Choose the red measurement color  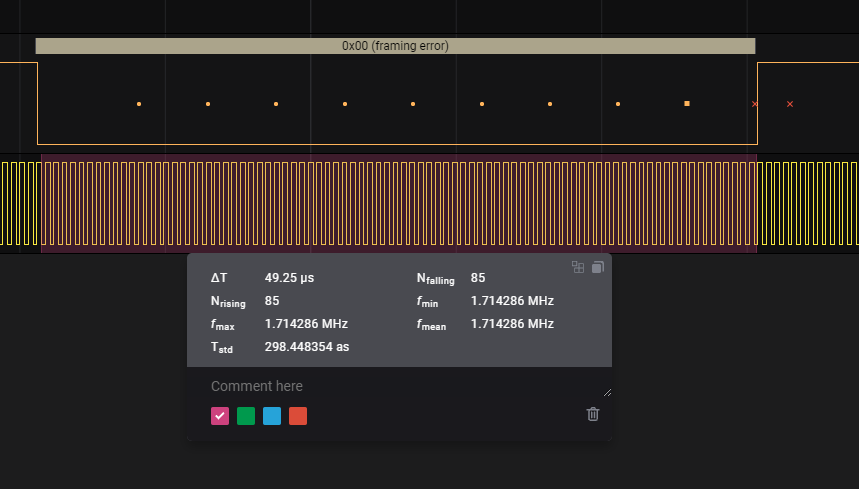click(298, 416)
